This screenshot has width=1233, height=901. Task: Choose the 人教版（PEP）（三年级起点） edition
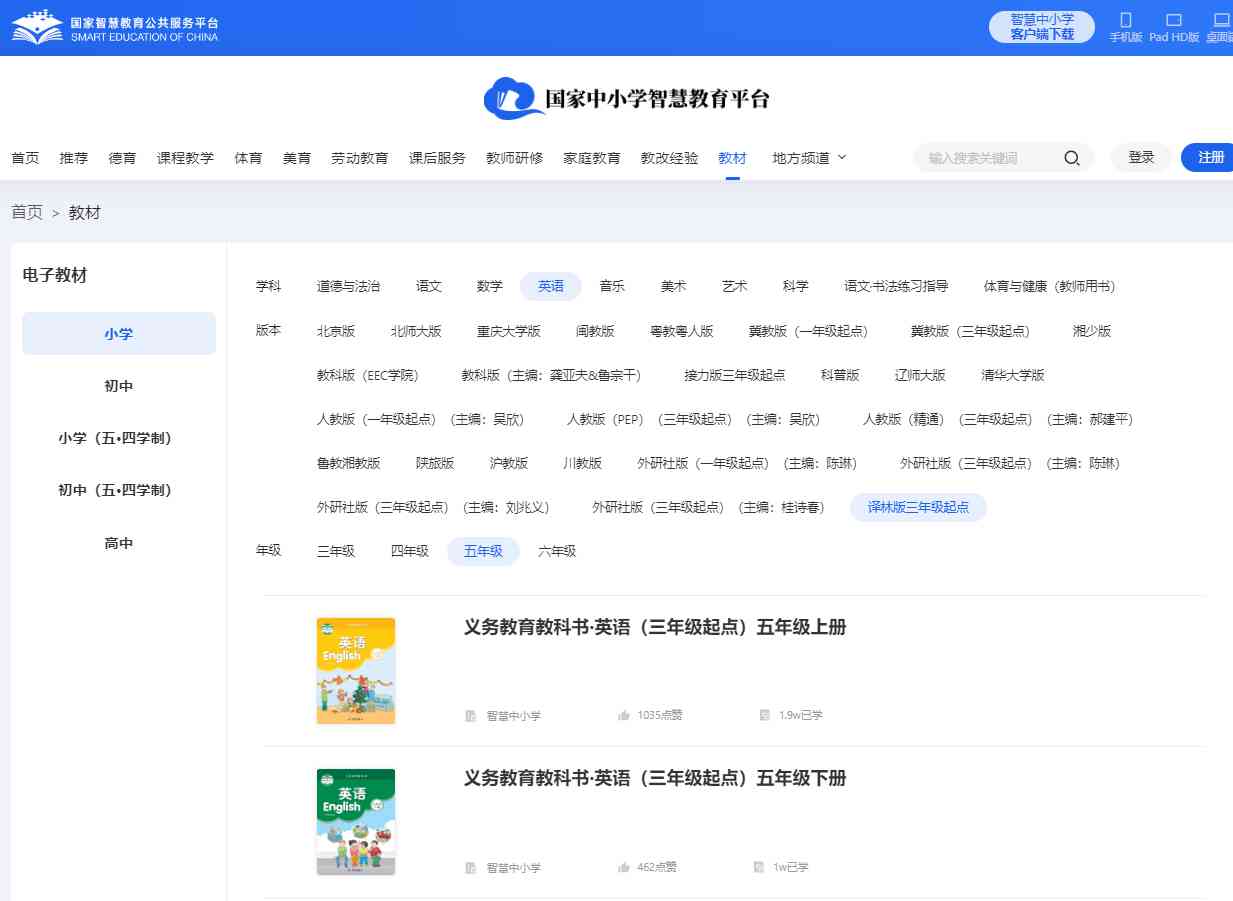point(694,419)
